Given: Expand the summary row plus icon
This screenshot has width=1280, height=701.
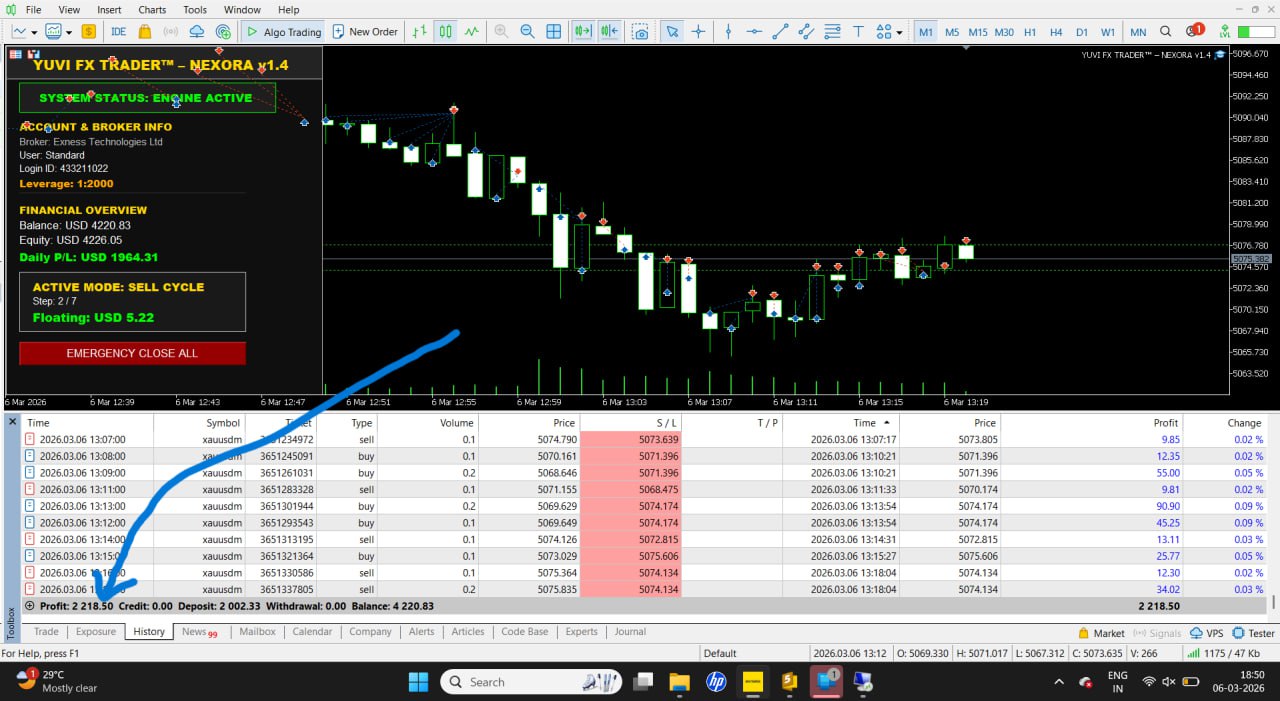Looking at the screenshot, I should pos(29,606).
